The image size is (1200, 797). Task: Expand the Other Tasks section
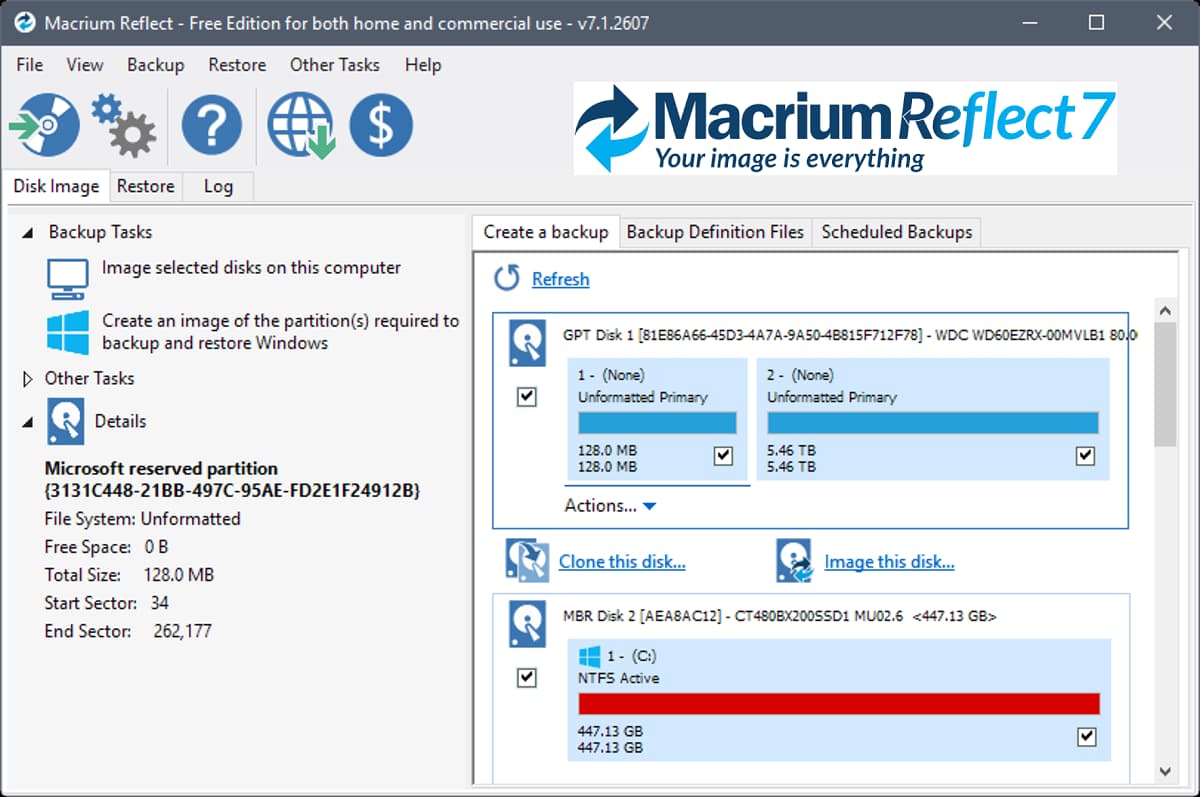click(x=27, y=379)
